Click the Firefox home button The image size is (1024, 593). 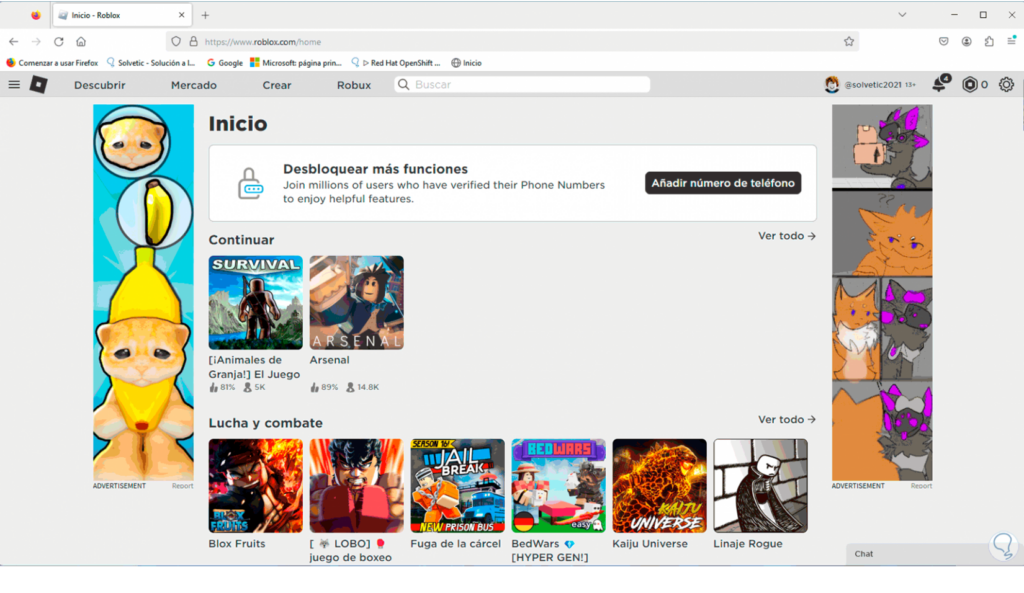81,42
